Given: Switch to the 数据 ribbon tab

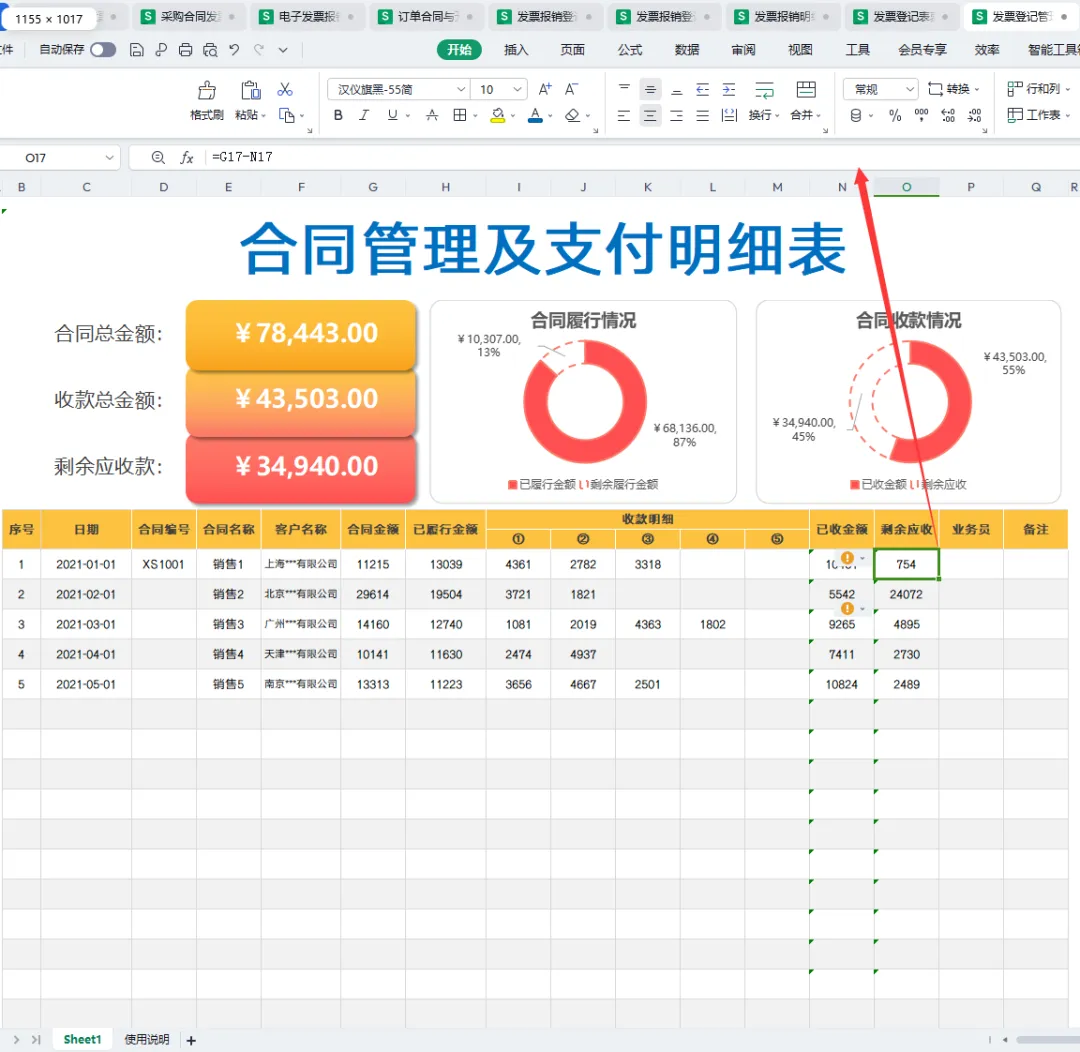Looking at the screenshot, I should pos(687,50).
